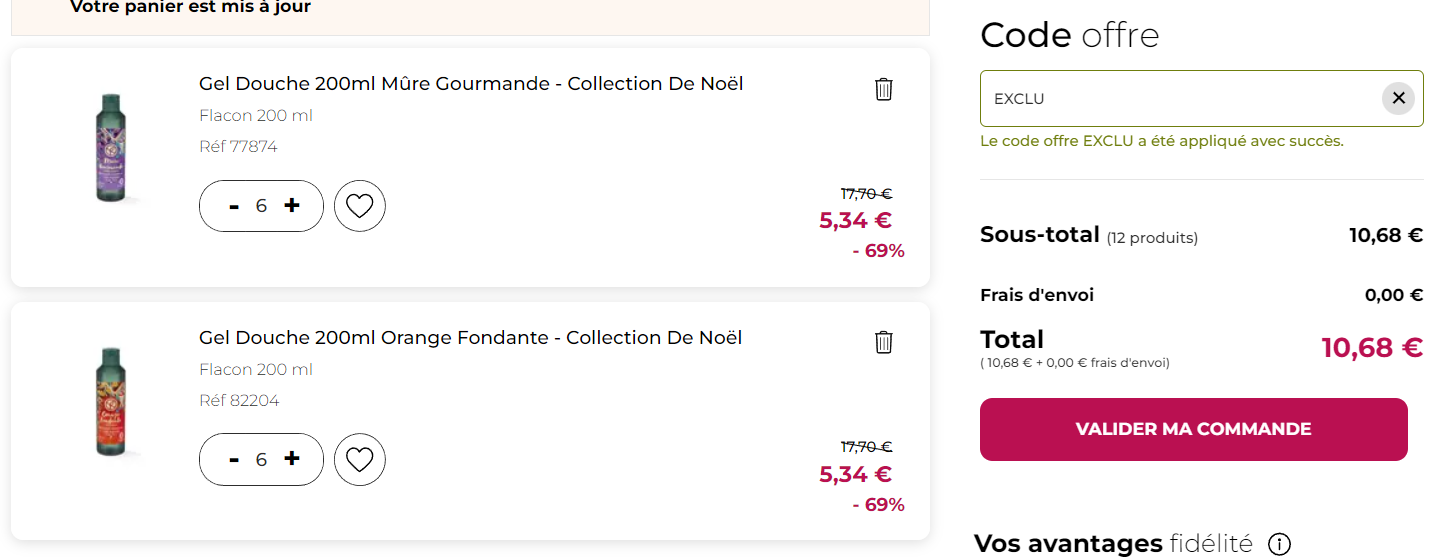This screenshot has width=1447, height=557.
Task: Open Gel Douche Orange Fondante product title
Action: click(471, 337)
